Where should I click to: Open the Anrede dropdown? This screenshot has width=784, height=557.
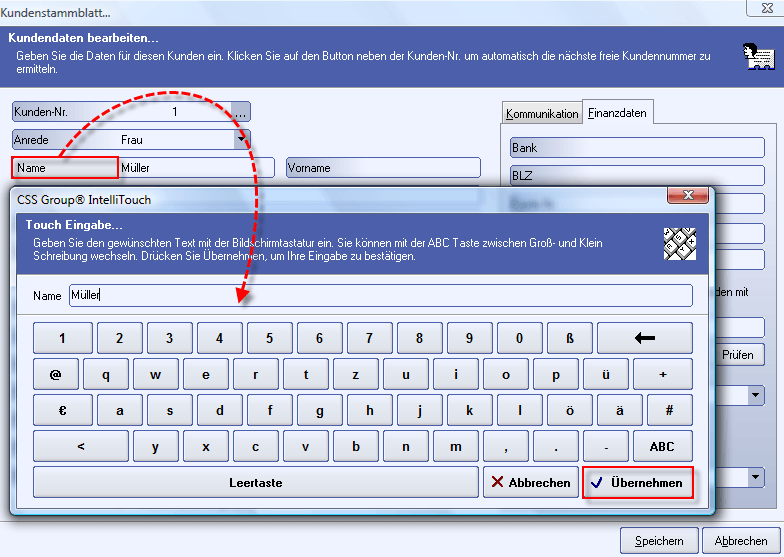click(x=242, y=139)
